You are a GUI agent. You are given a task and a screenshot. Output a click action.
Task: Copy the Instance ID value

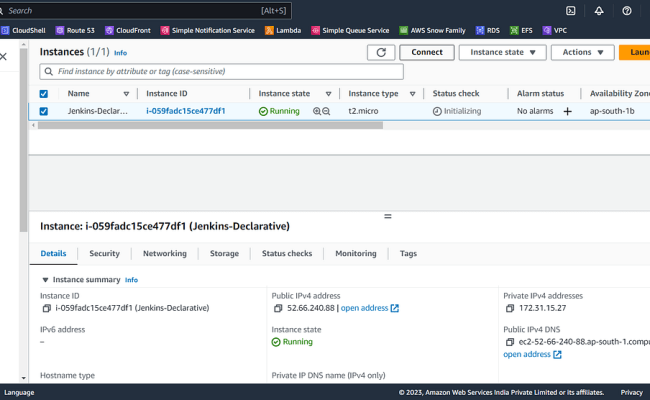46,308
